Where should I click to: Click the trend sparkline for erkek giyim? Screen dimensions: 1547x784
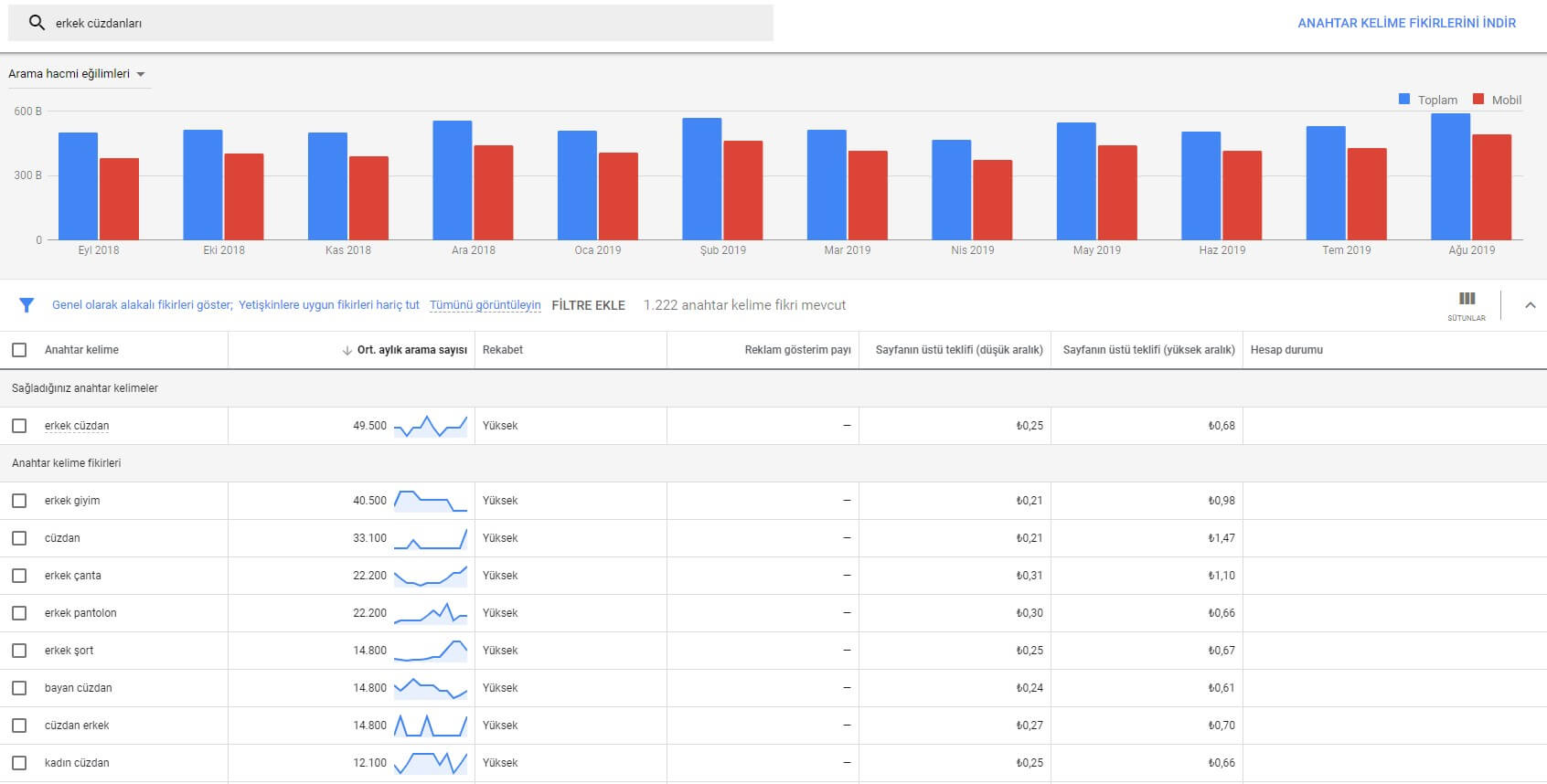(x=430, y=501)
